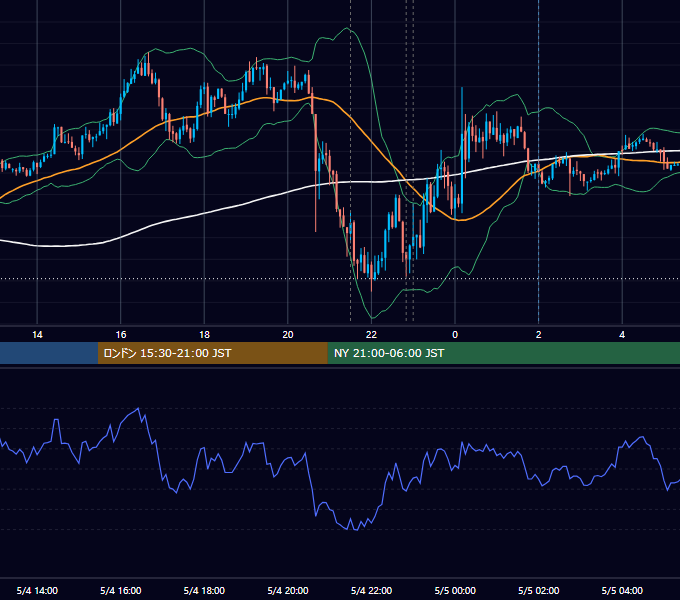
Task: Click the London session bar 15:30-21:00 JST
Action: point(212,353)
